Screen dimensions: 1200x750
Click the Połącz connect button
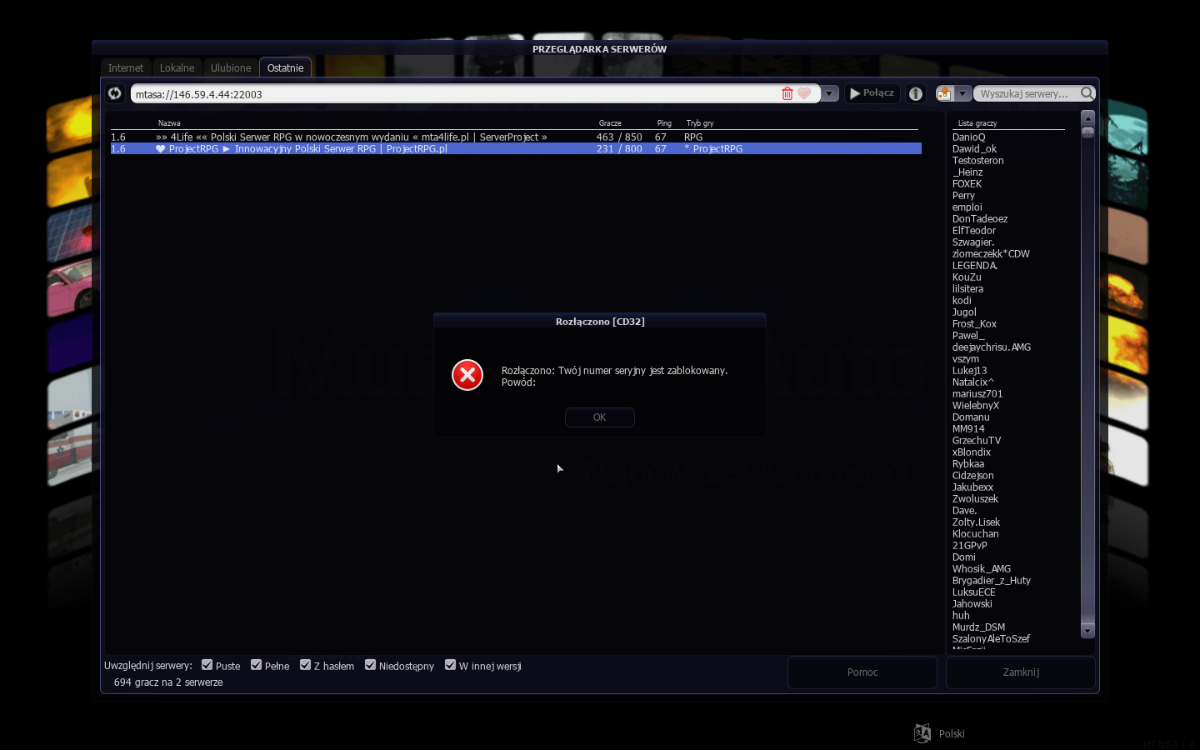[x=872, y=93]
